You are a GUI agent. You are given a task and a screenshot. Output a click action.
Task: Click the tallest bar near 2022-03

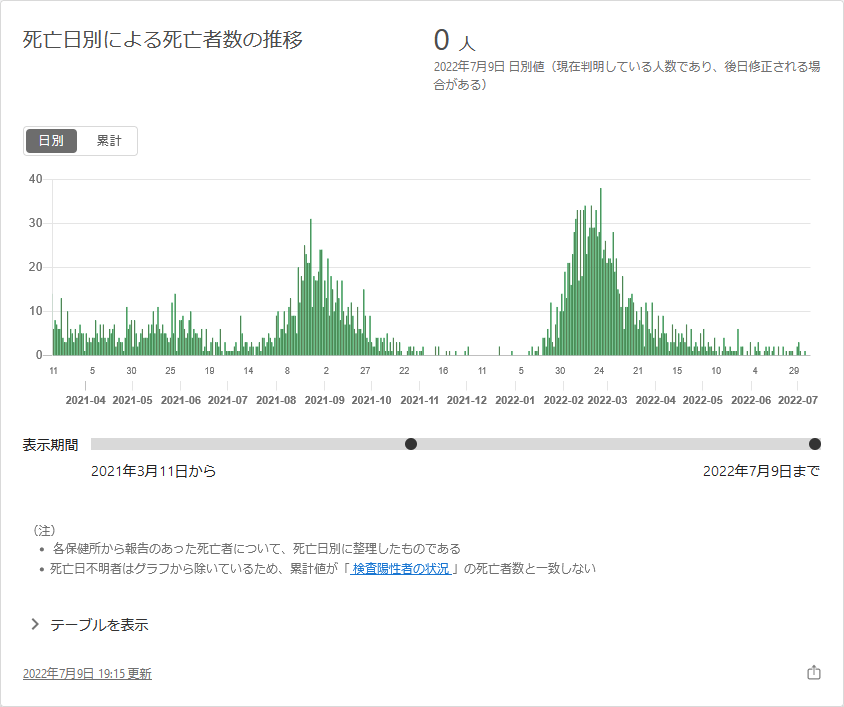(601, 272)
